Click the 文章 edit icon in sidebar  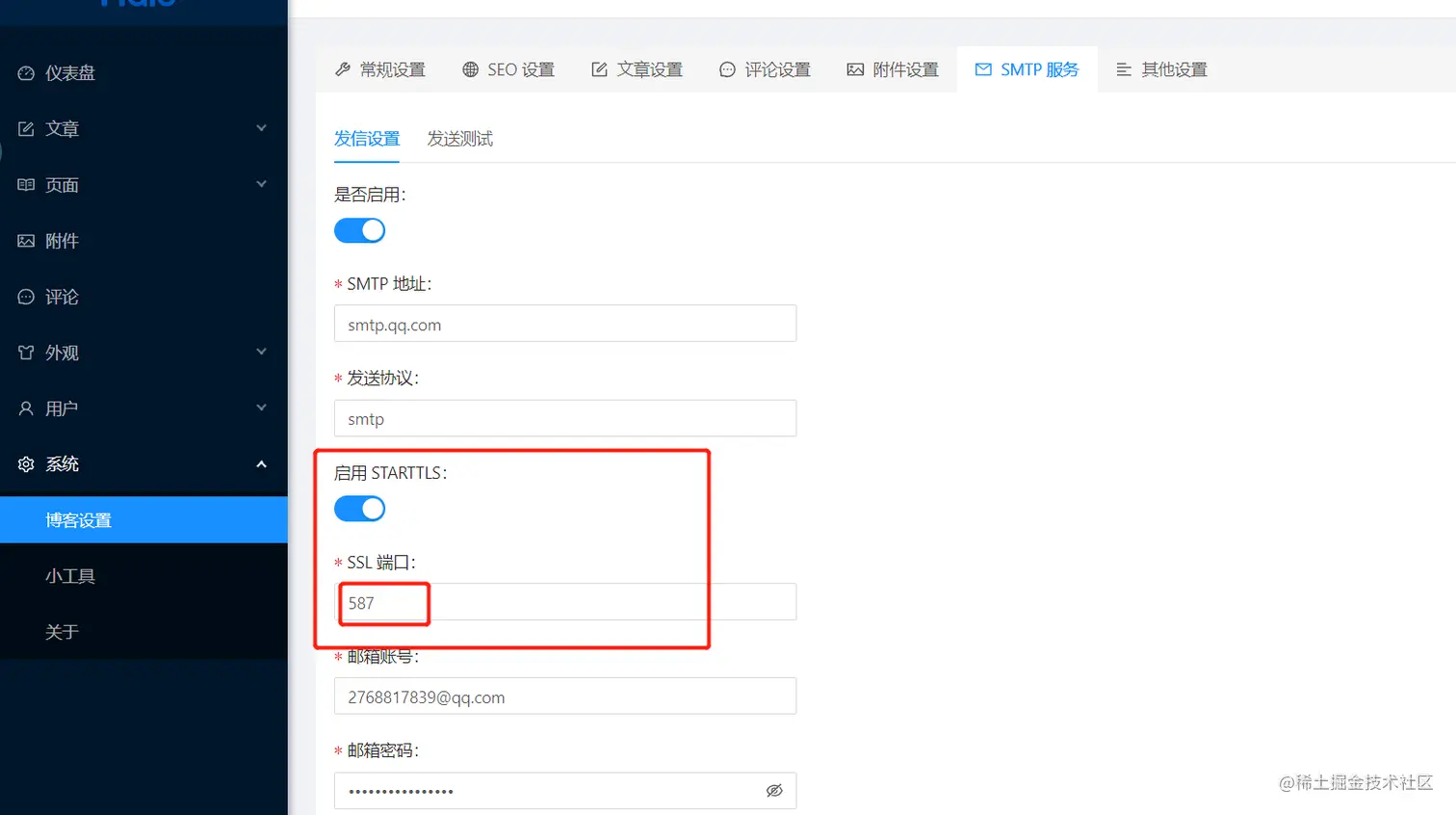26,129
